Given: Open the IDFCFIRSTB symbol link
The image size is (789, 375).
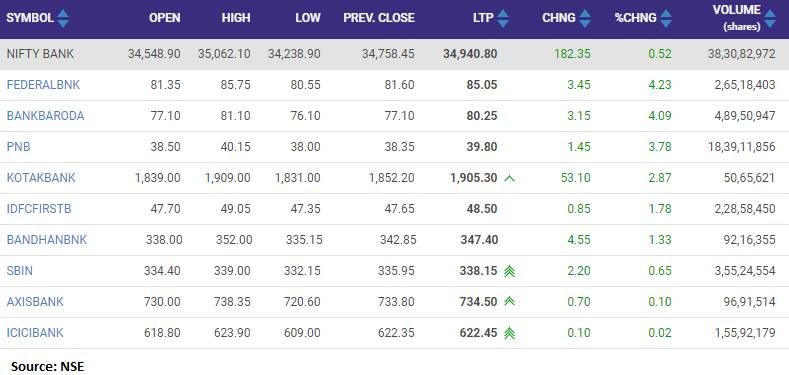Looking at the screenshot, I should coord(39,209).
